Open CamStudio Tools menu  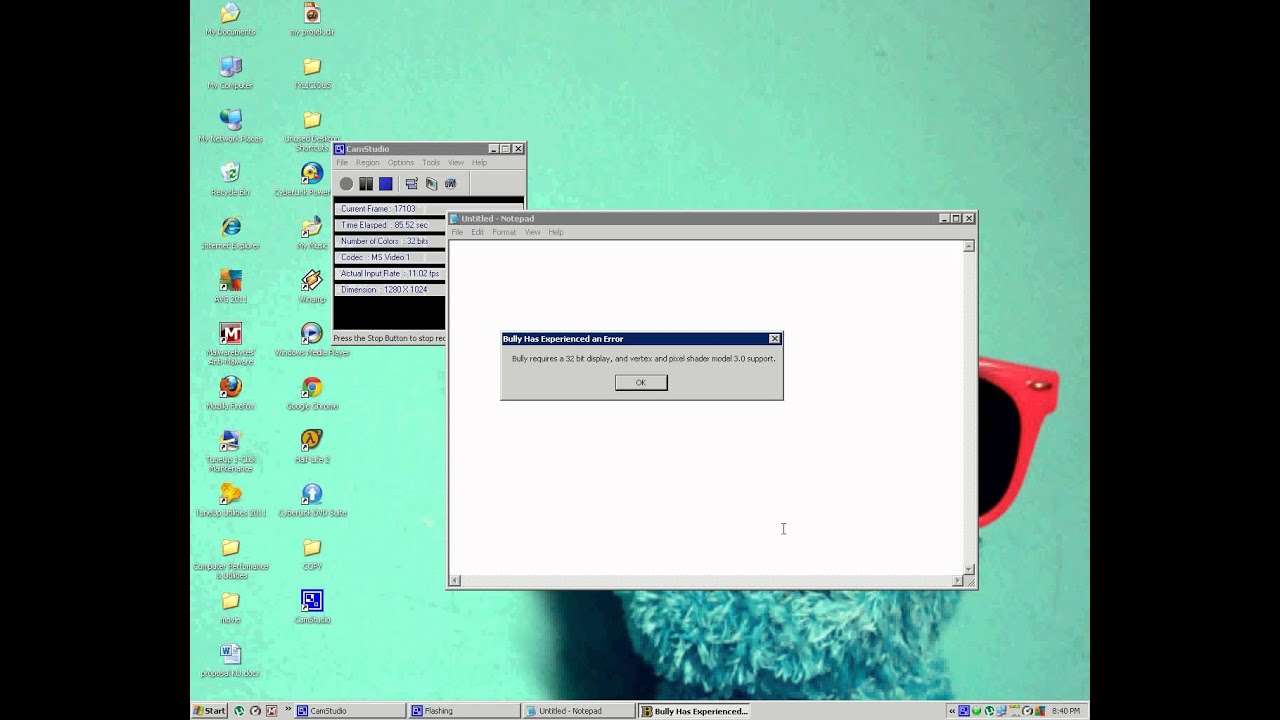coord(431,162)
